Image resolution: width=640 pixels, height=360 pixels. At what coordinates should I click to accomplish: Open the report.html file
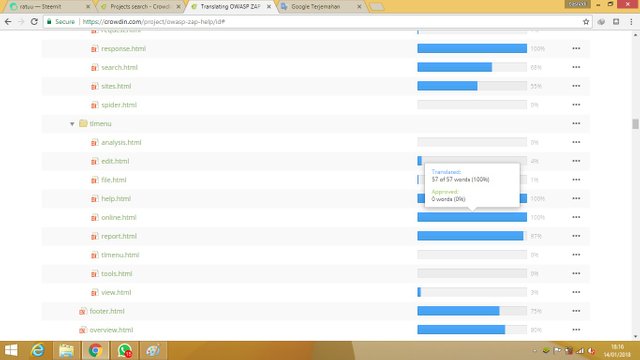[x=119, y=236]
